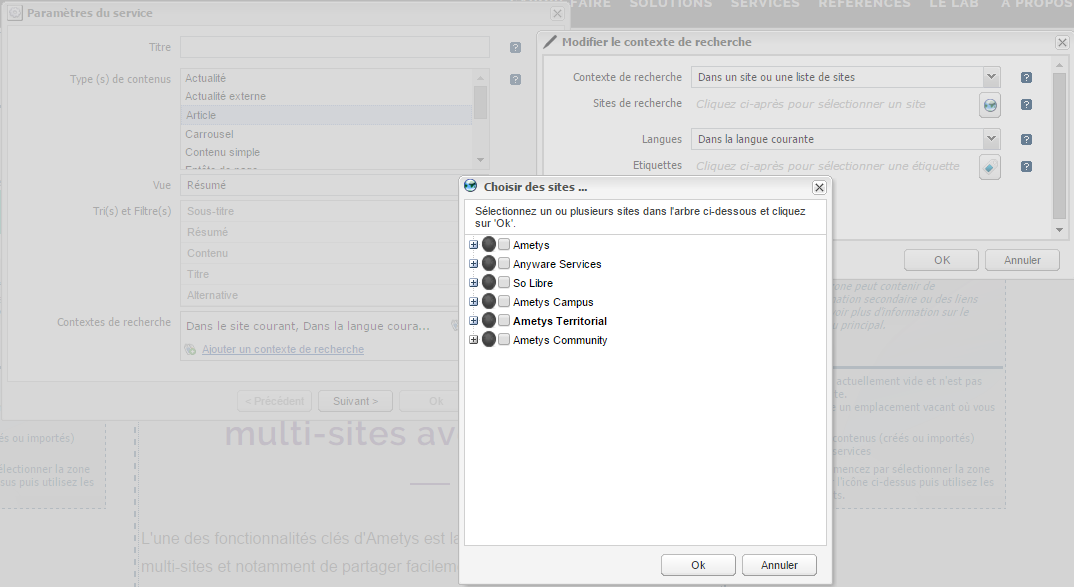
Task: Open the Langues dropdown
Action: tap(991, 139)
